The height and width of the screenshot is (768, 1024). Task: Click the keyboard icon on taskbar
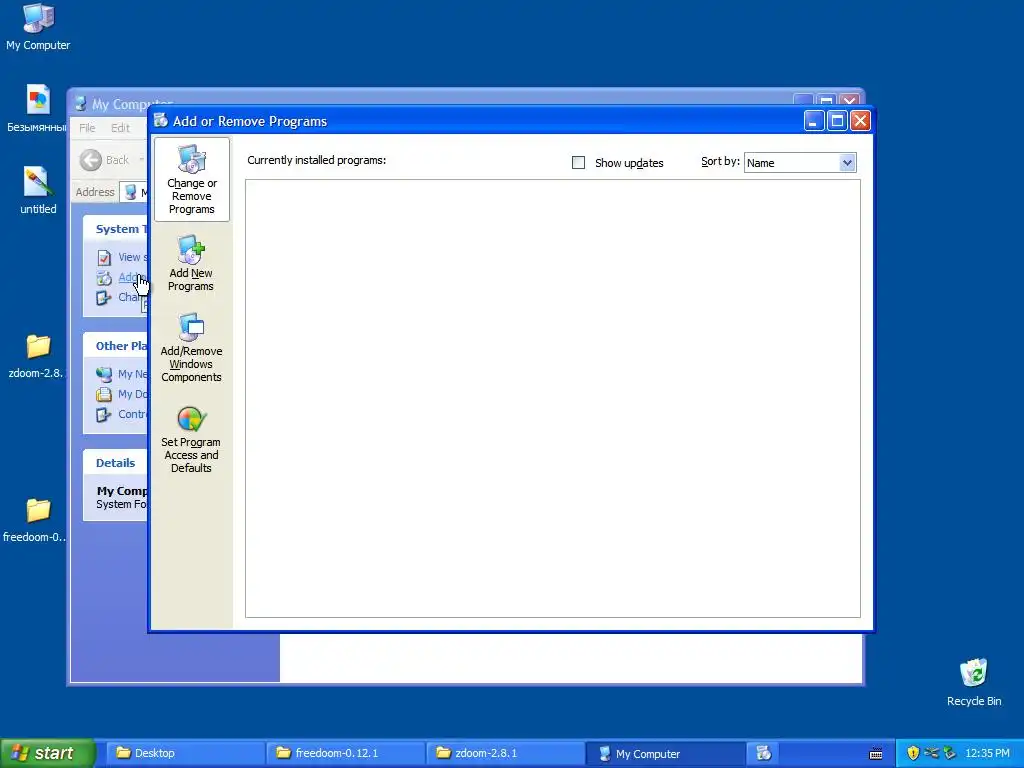[876, 754]
